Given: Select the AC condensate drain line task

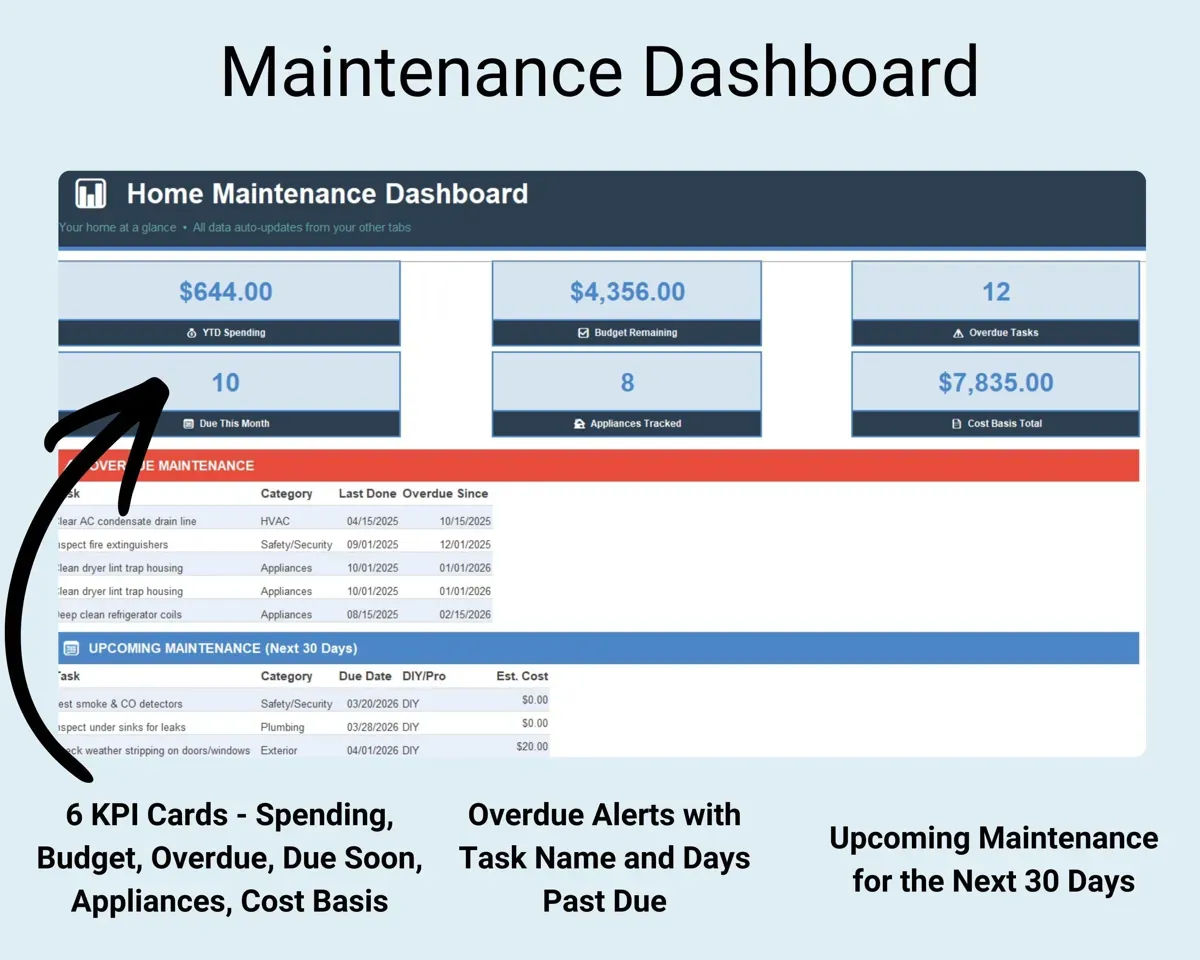Looking at the screenshot, I should (x=127, y=521).
